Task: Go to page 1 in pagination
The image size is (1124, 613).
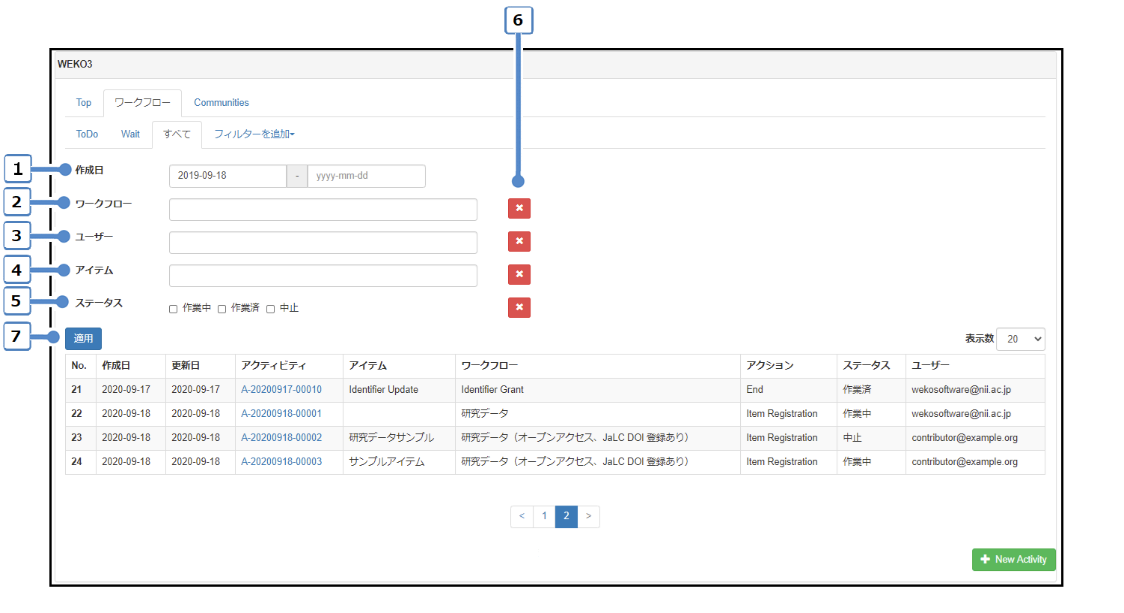Action: [x=544, y=516]
